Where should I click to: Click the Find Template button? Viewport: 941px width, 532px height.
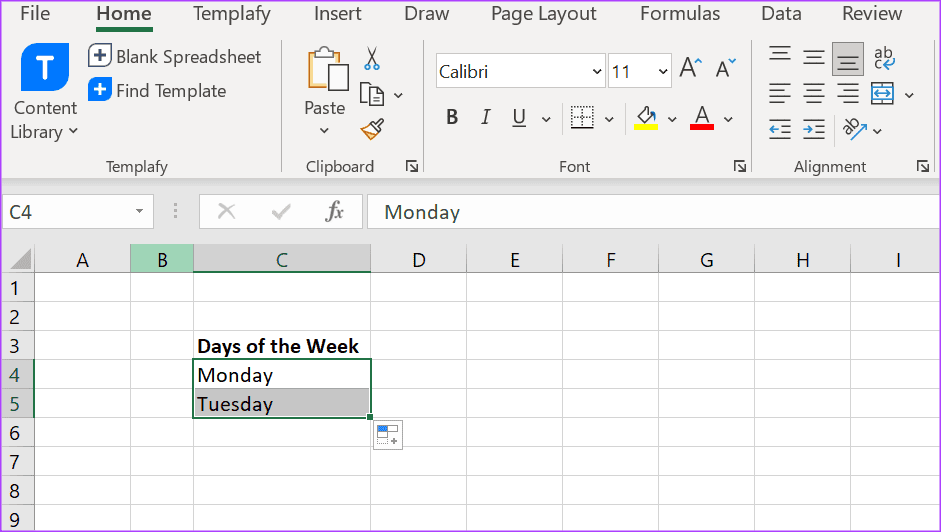point(158,91)
